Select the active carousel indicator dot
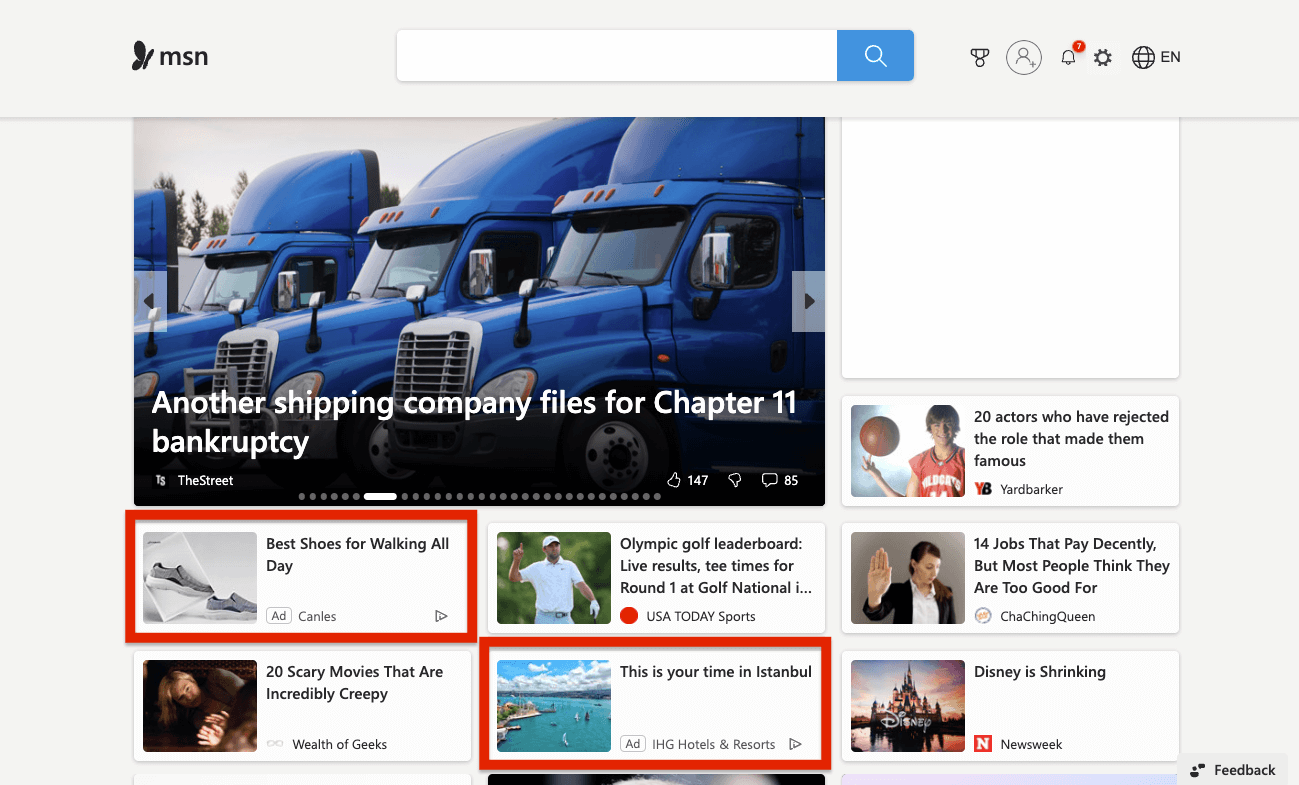This screenshot has height=785, width=1299. coord(380,496)
